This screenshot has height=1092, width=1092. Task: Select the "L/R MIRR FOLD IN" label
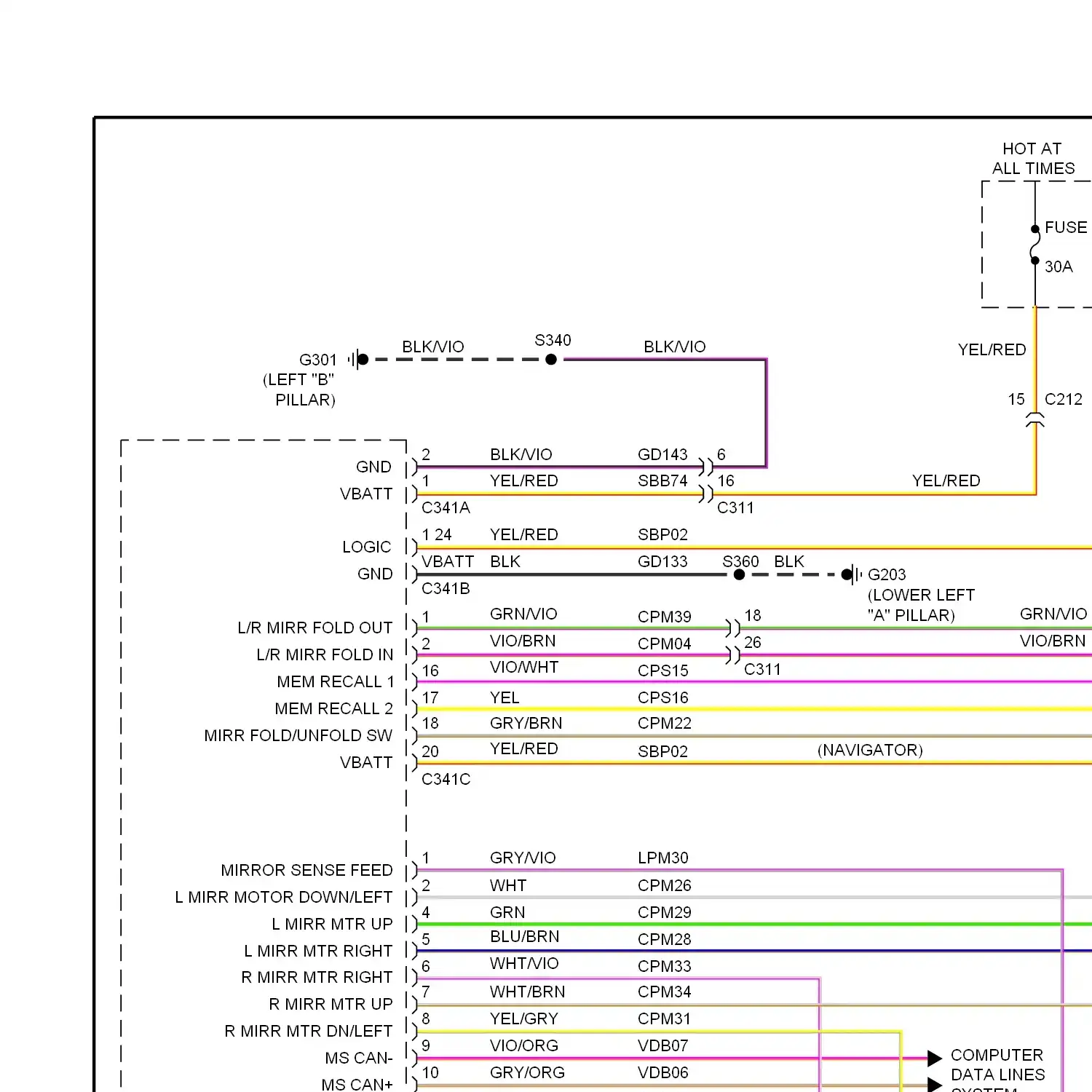(324, 654)
